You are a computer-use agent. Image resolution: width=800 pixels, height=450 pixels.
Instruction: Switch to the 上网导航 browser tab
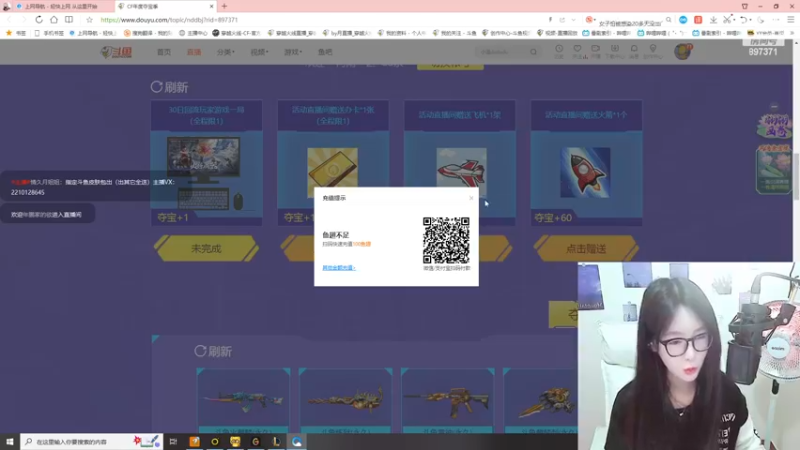[60, 6]
